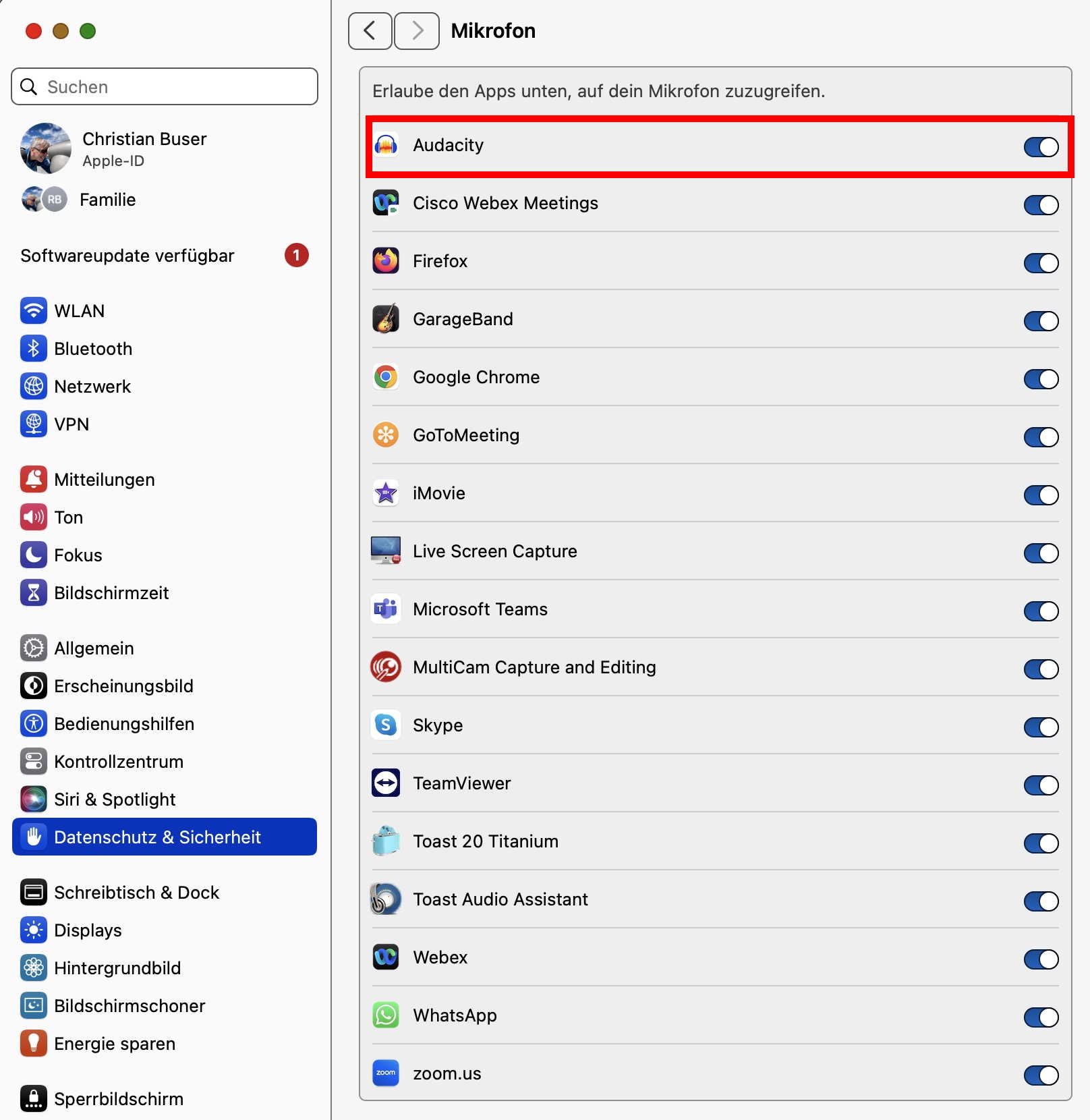
Task: Click the VPN icon in sidebar
Action: (x=34, y=424)
